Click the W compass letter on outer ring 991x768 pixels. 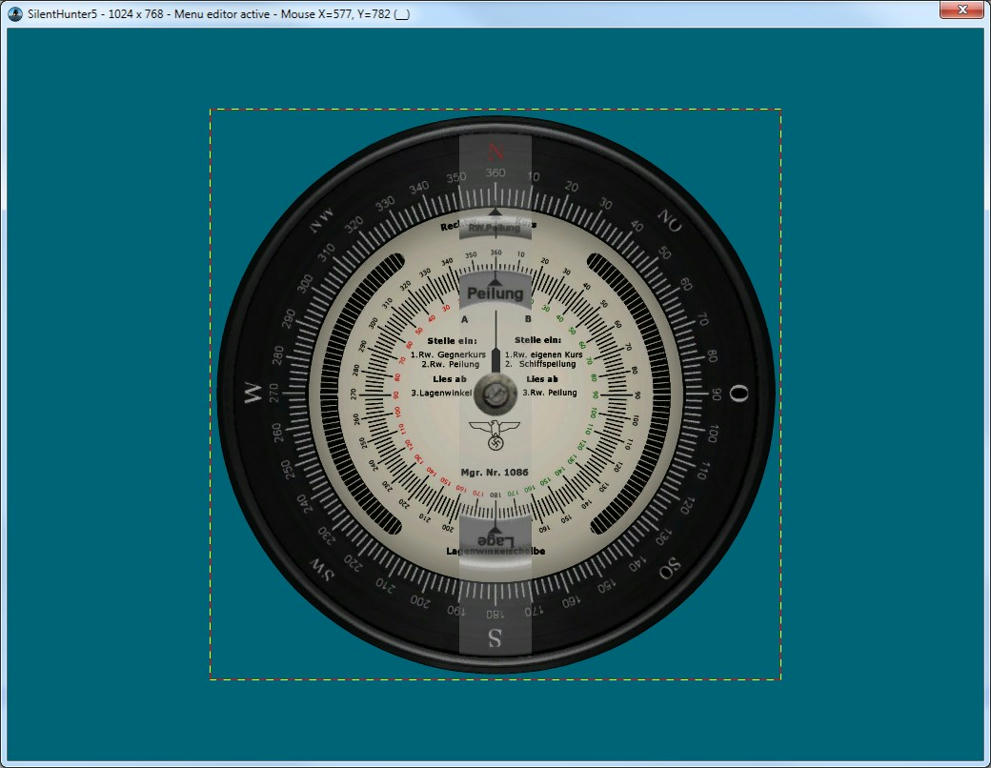252,394
